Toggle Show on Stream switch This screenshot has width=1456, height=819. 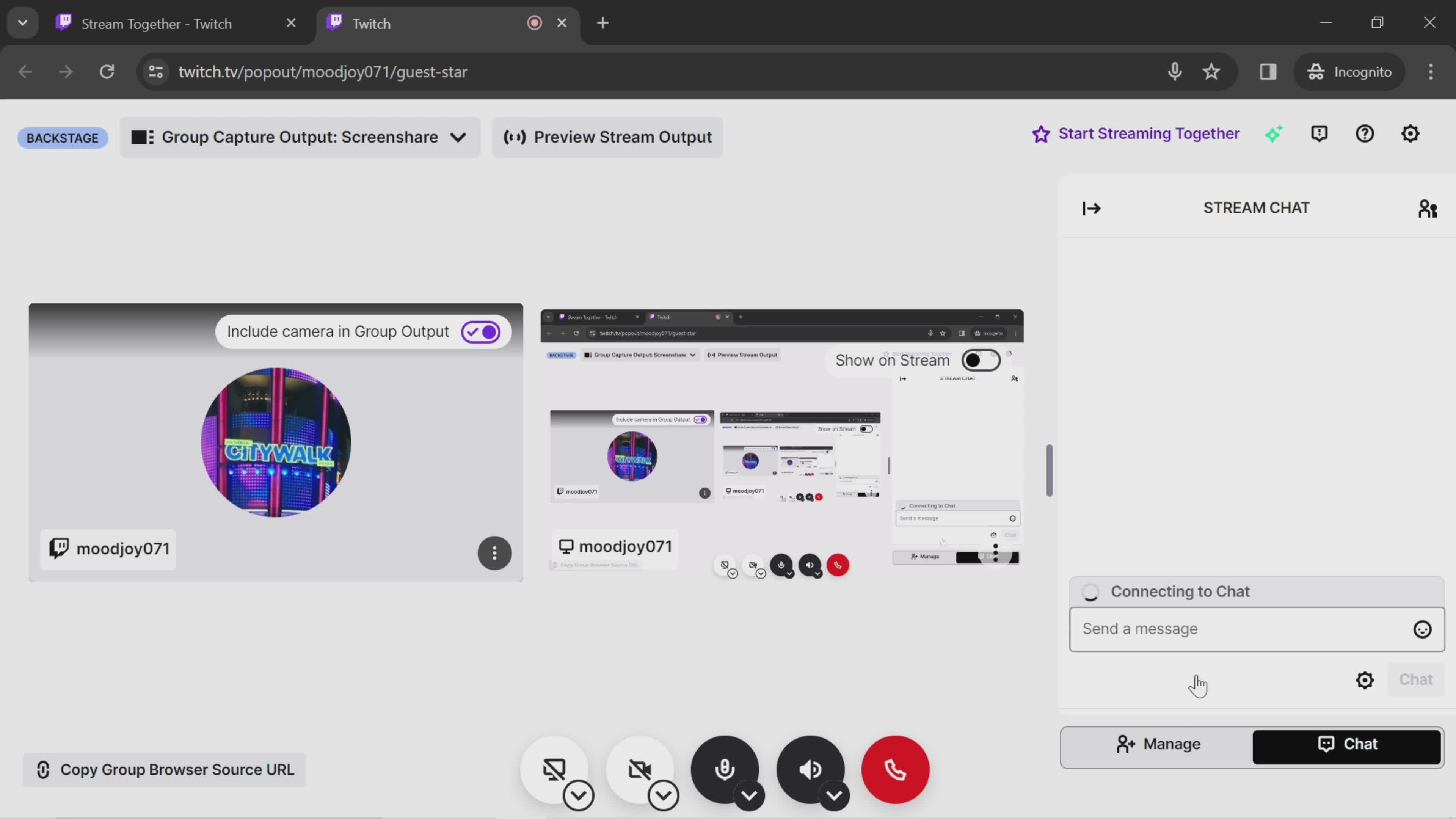click(x=981, y=361)
